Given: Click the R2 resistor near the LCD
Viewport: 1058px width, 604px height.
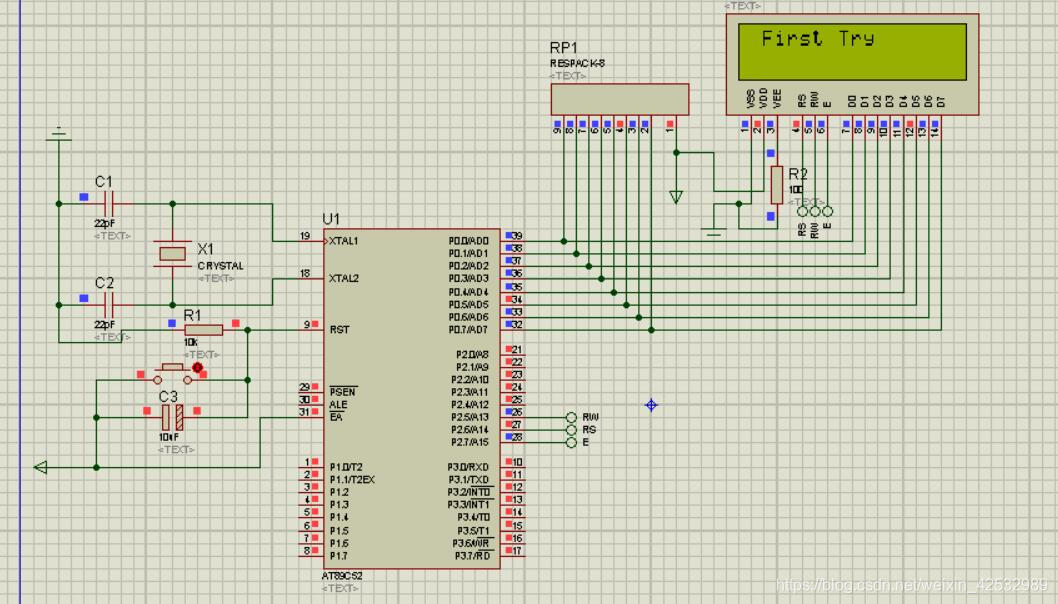Looking at the screenshot, I should 776,183.
